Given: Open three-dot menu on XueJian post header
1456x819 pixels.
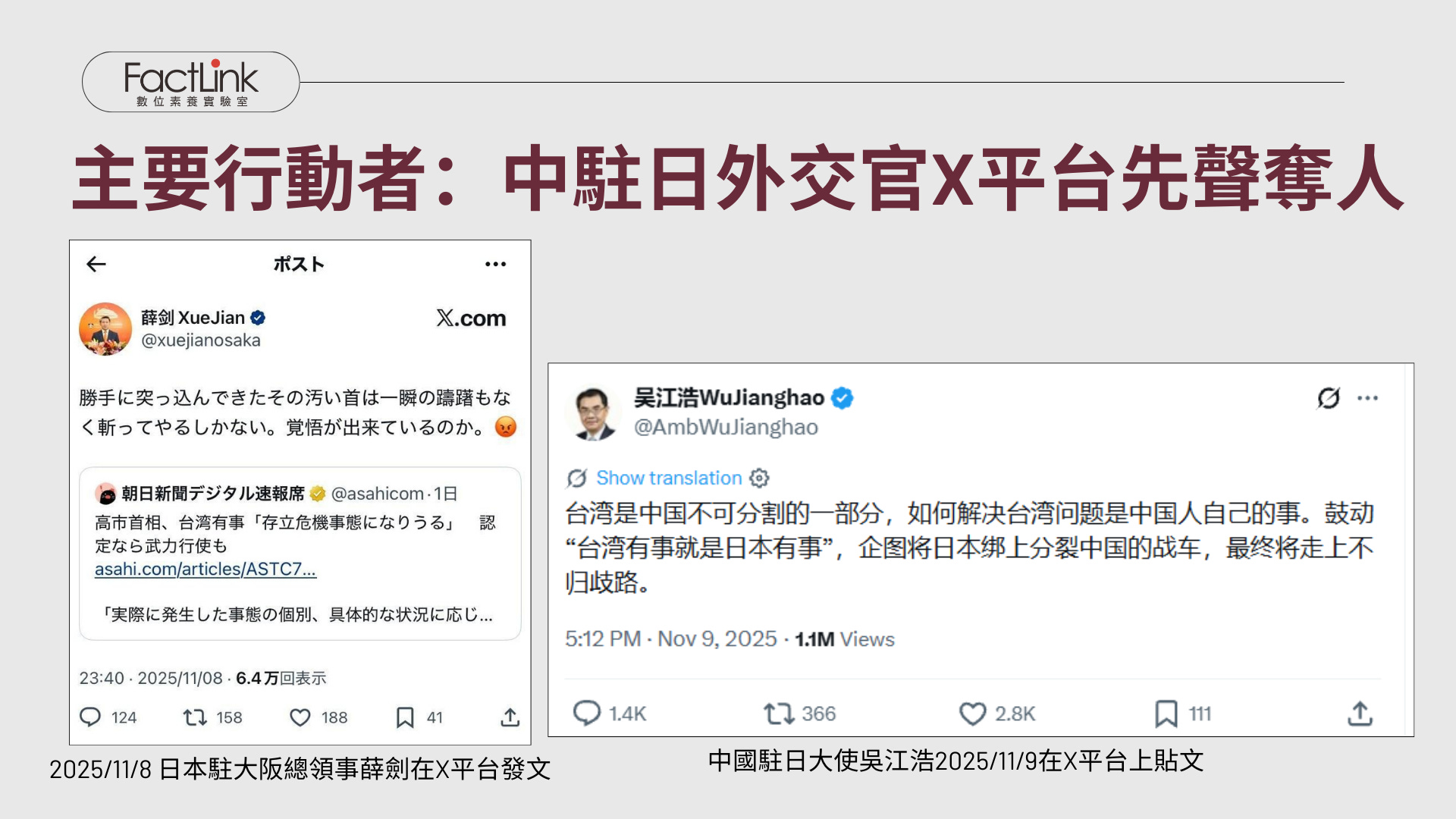Looking at the screenshot, I should click(x=495, y=264).
